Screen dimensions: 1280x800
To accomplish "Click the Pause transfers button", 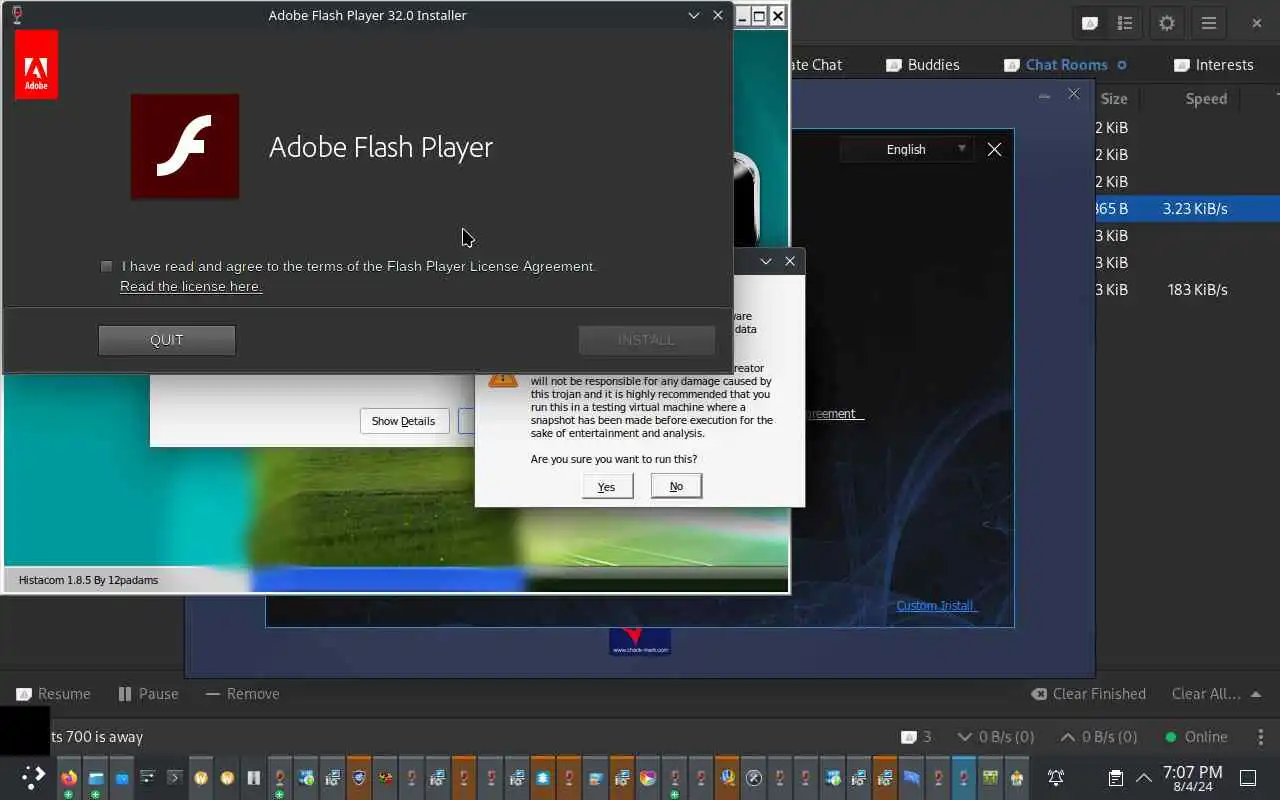I will (148, 693).
